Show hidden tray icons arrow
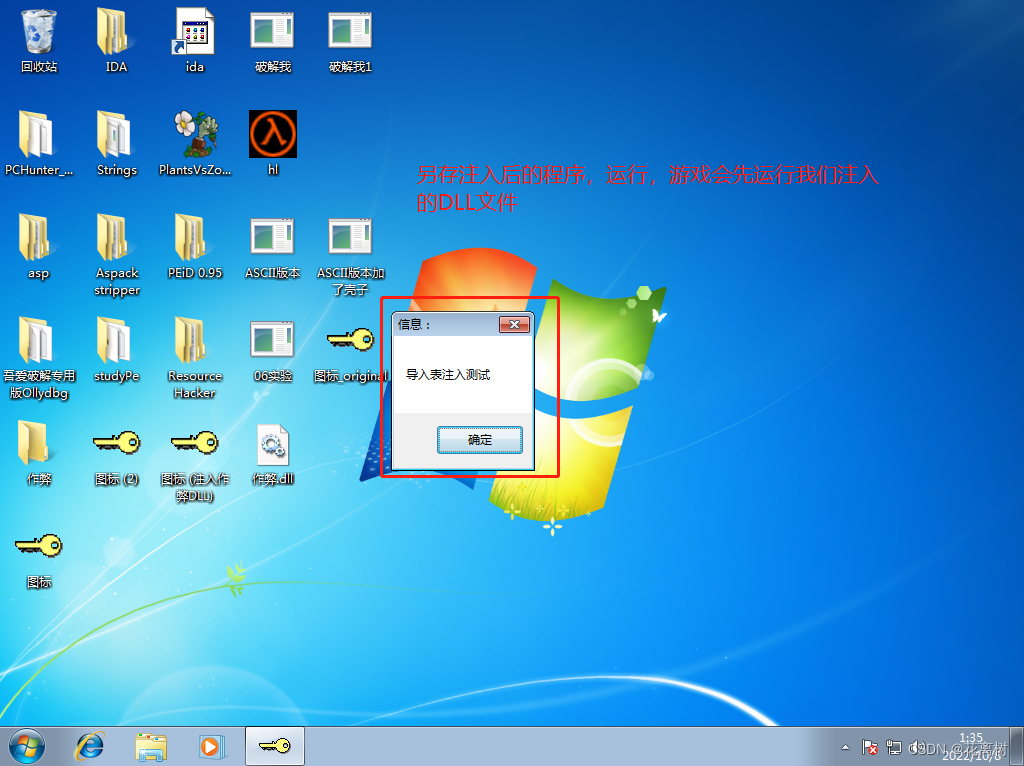Image resolution: width=1024 pixels, height=766 pixels. 846,747
